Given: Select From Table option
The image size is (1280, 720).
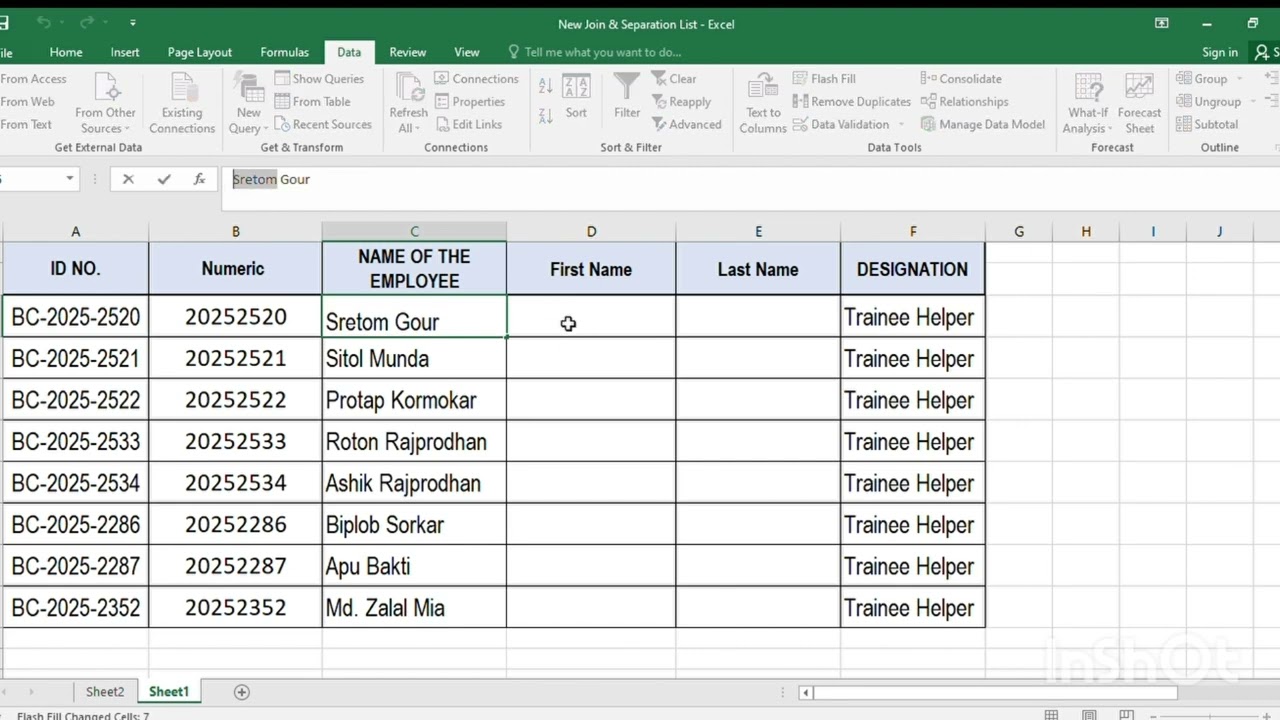Looking at the screenshot, I should 313,102.
